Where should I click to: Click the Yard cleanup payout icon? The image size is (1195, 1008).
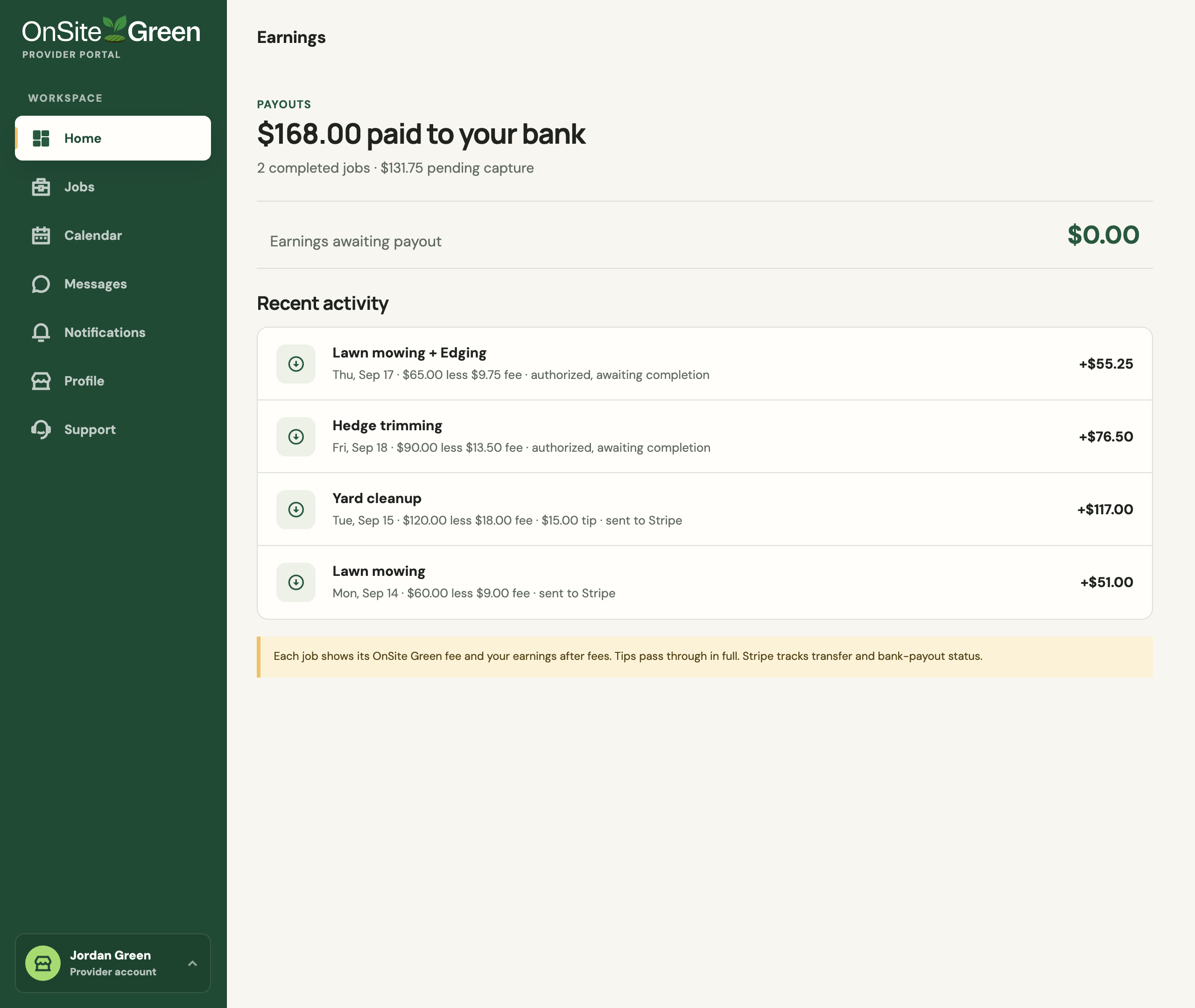(296, 509)
